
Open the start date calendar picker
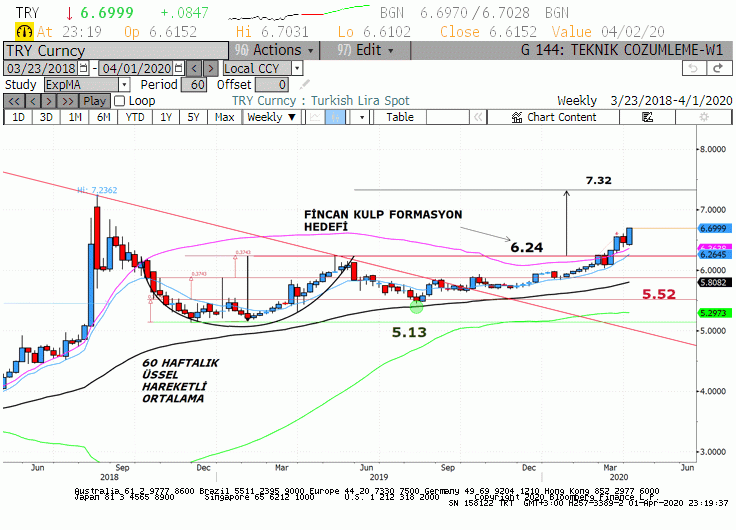(83, 69)
